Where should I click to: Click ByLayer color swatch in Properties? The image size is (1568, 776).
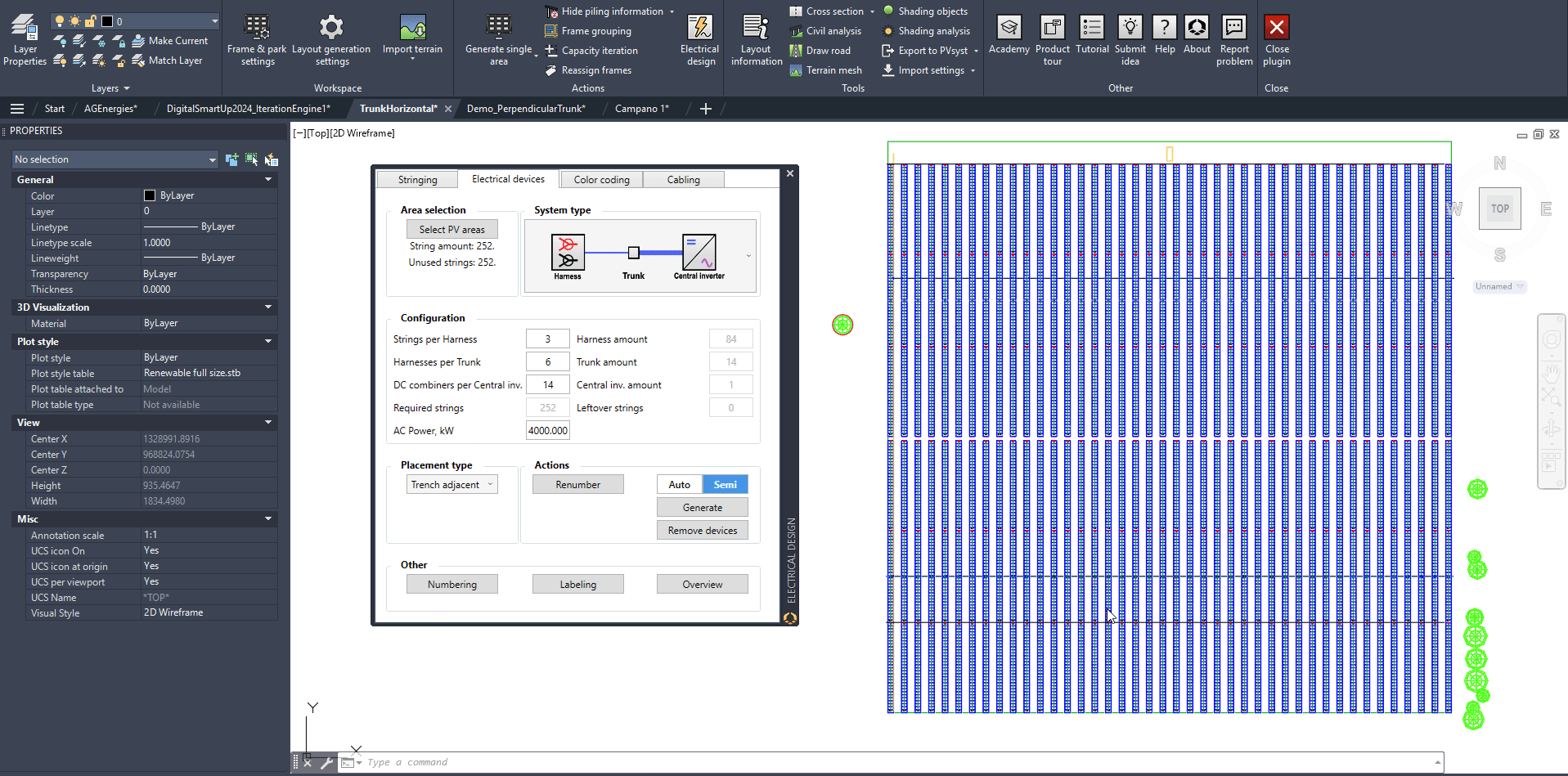pos(150,195)
